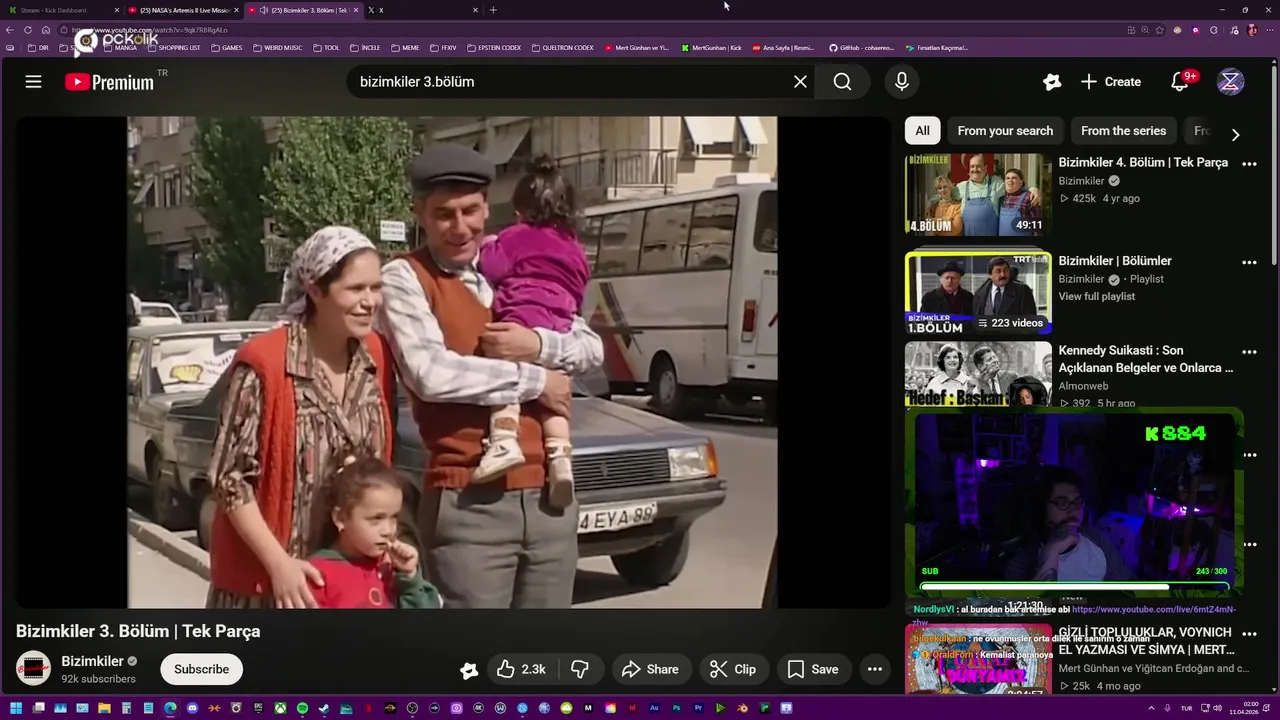Open options for Bizimkiler | Bölümler playlist

pos(1249,263)
